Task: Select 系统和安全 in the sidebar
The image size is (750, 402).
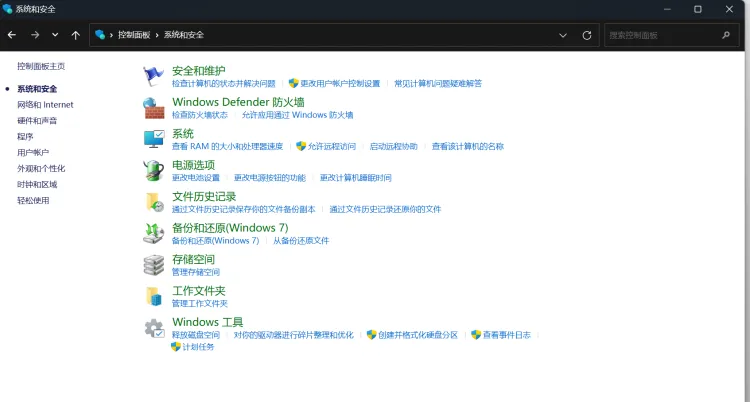Action: click(37, 89)
